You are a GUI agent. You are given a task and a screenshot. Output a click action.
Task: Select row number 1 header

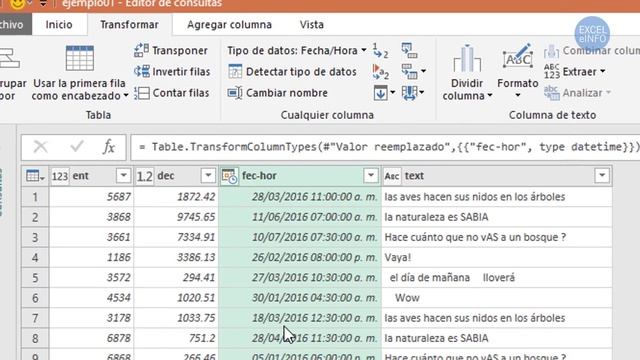click(35, 197)
